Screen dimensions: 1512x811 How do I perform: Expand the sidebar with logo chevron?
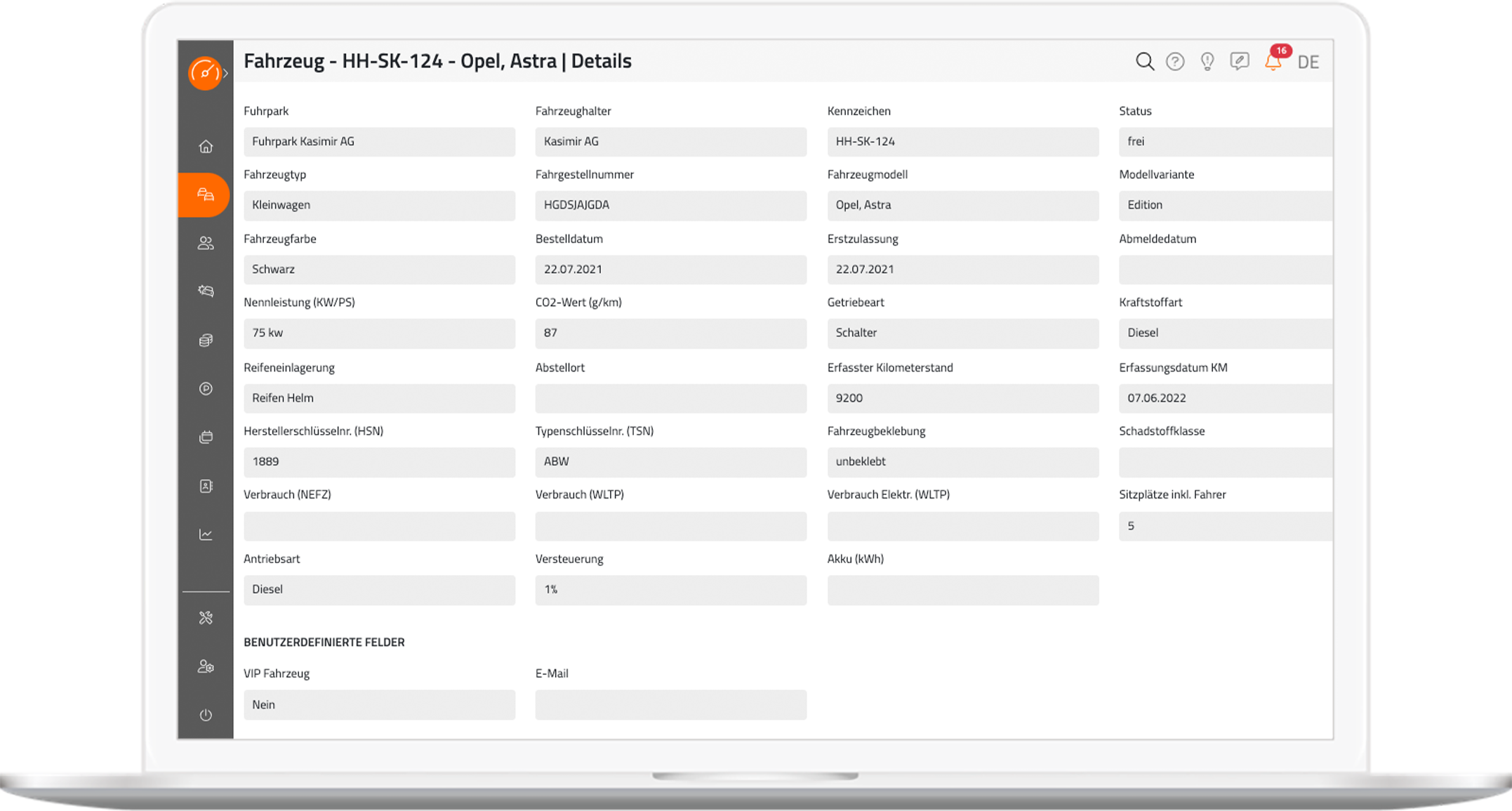(x=225, y=73)
